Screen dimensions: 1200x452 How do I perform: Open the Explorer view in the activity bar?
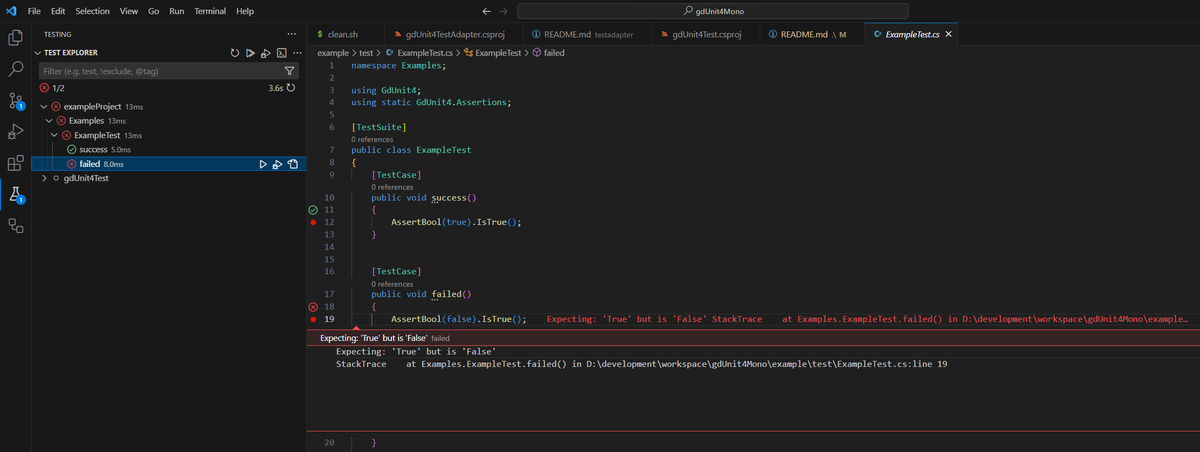15,38
